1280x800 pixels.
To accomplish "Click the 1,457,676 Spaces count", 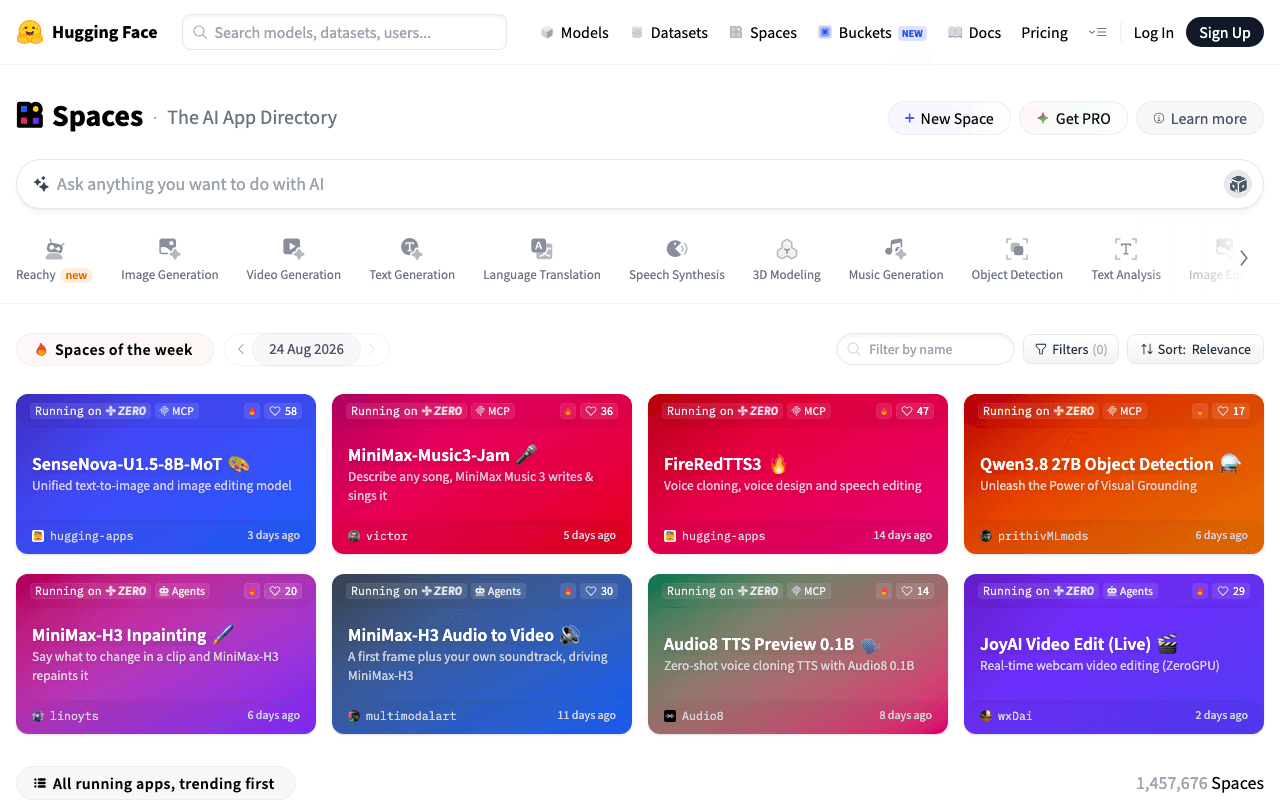I will [1200, 783].
